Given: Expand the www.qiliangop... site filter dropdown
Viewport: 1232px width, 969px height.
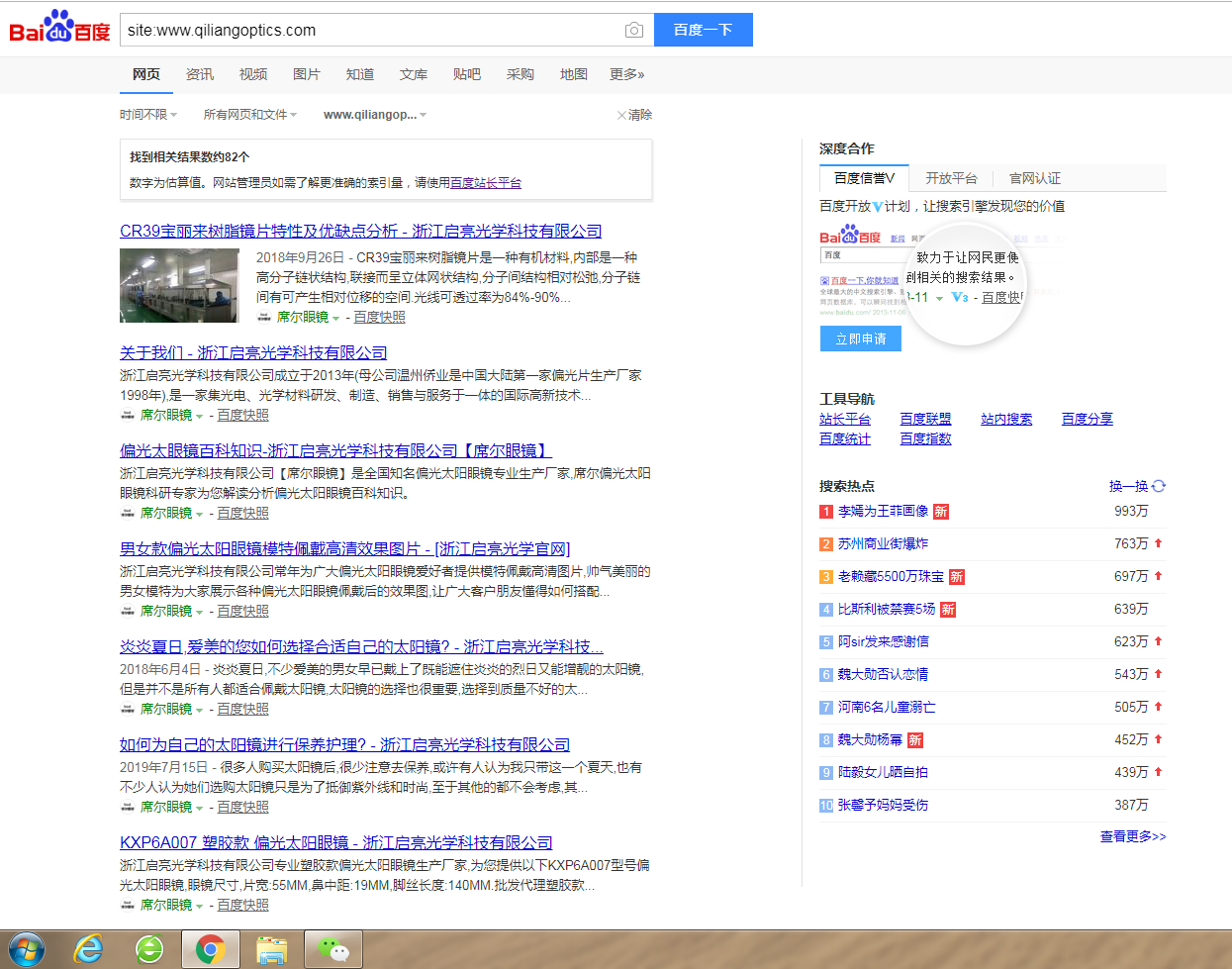Looking at the screenshot, I should point(375,115).
